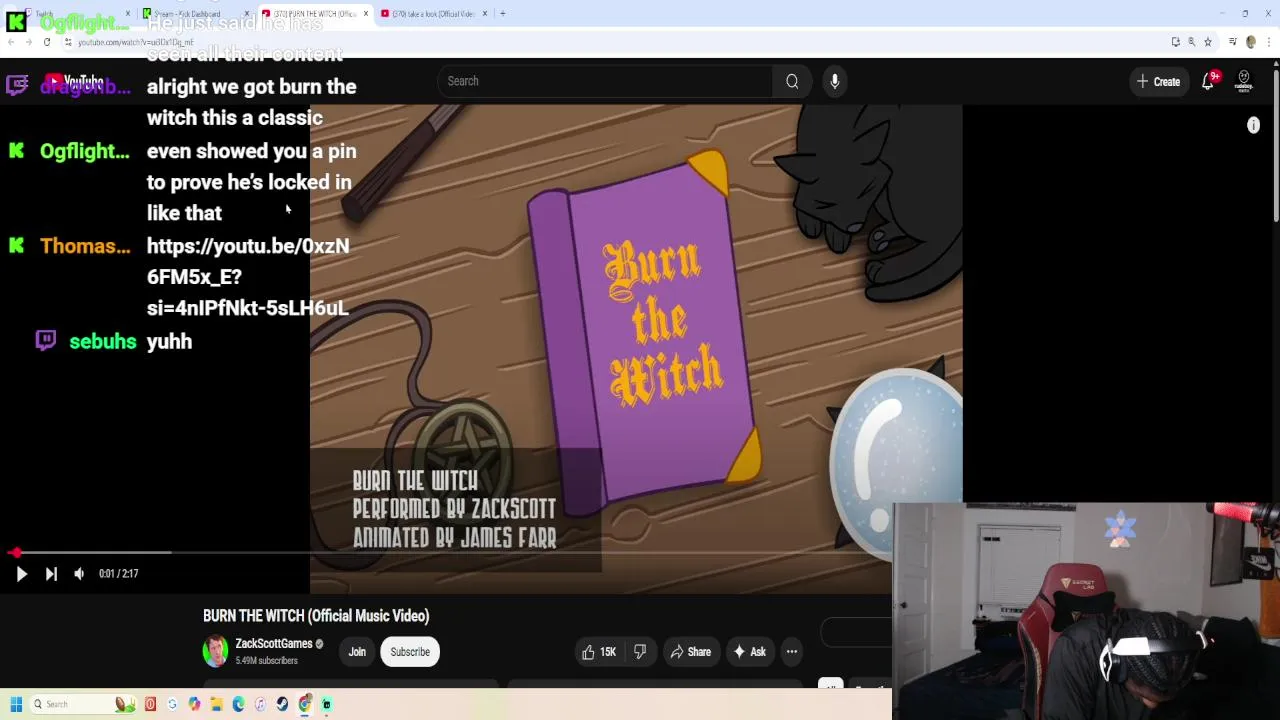Open the green streaming app in taskbar
The width and height of the screenshot is (1280, 720).
coord(326,704)
